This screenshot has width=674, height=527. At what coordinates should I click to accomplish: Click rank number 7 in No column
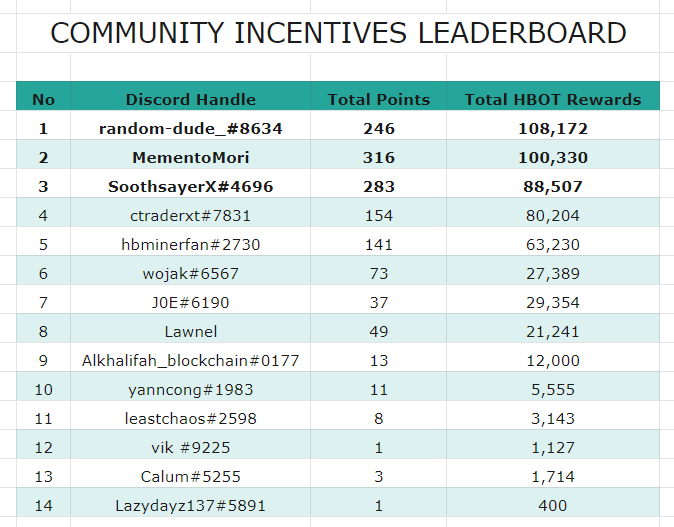(x=43, y=303)
